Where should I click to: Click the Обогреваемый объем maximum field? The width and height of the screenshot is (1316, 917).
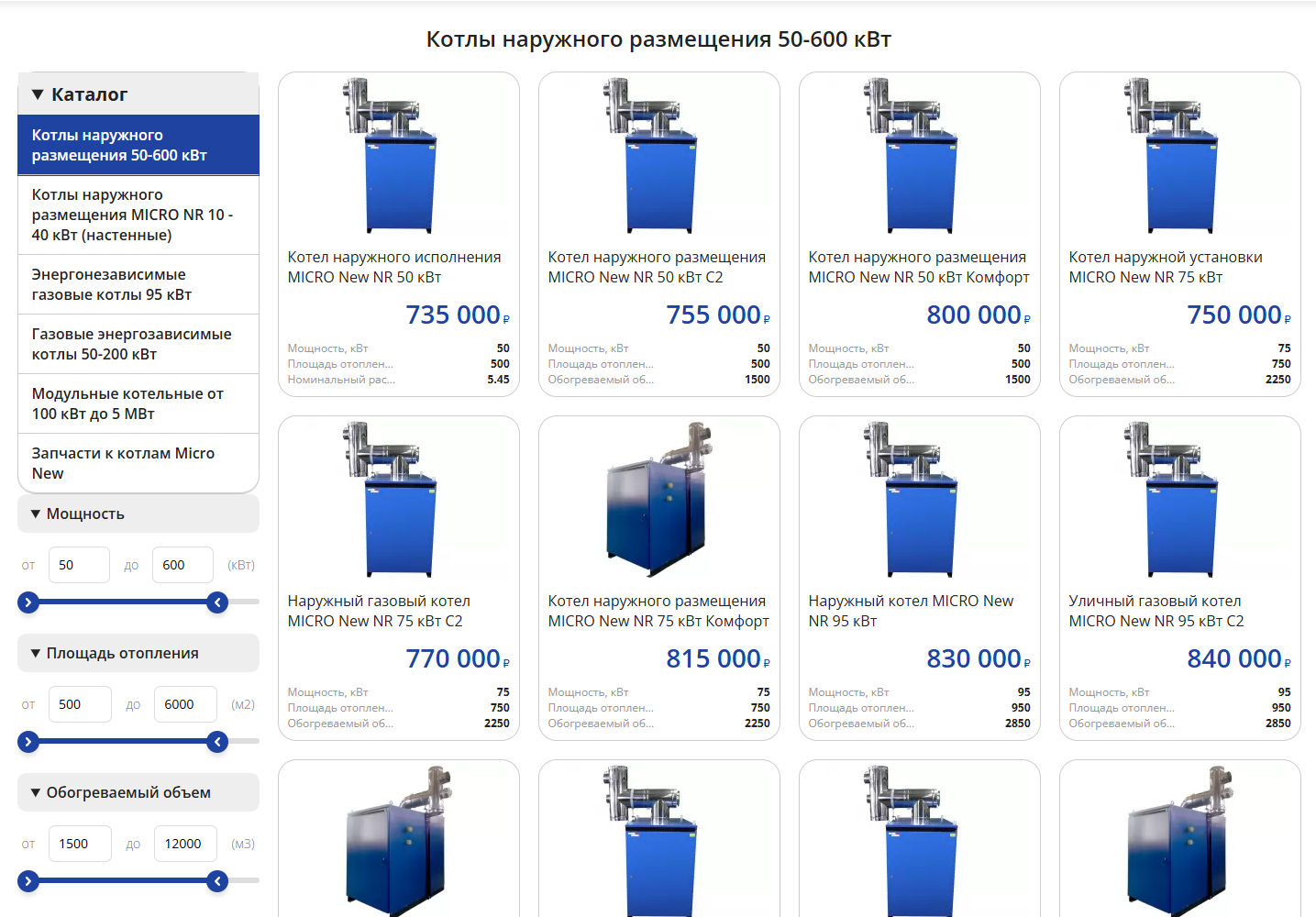tap(185, 844)
